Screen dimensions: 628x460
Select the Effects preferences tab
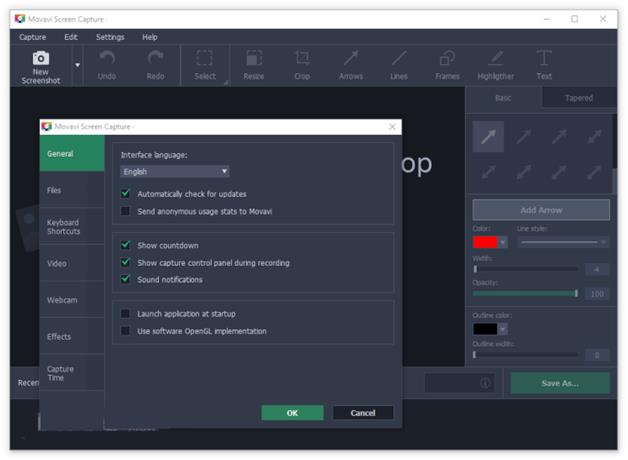point(72,336)
